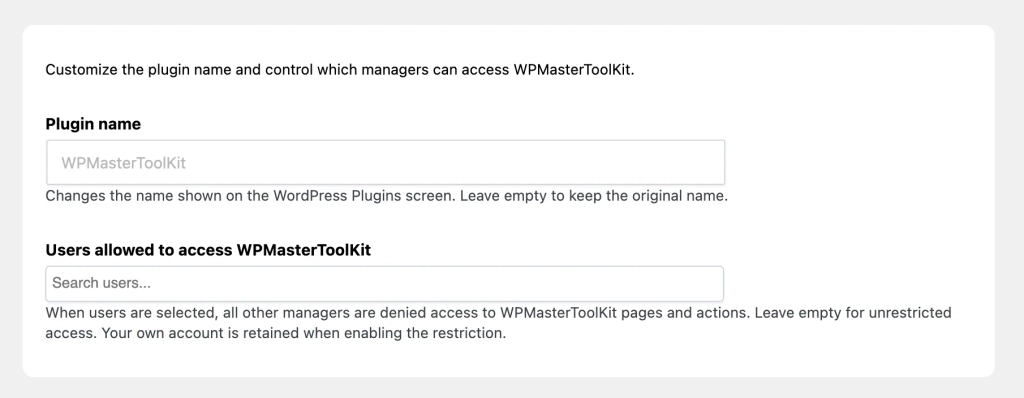This screenshot has height=398, width=1024.
Task: Click the 'Users allowed to access WPMasterToolKit' label
Action: point(208,250)
